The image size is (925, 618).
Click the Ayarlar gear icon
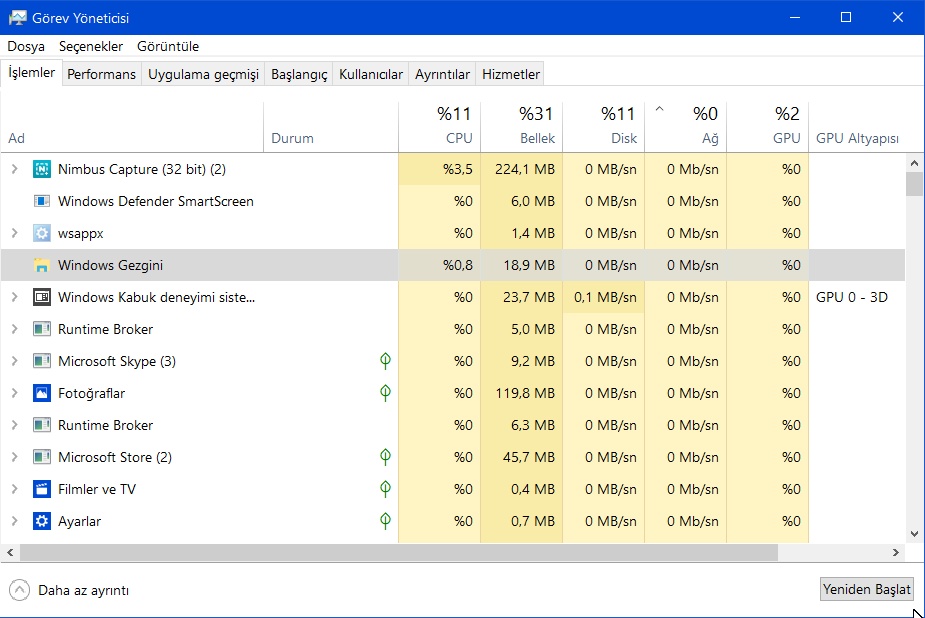[x=41, y=521]
